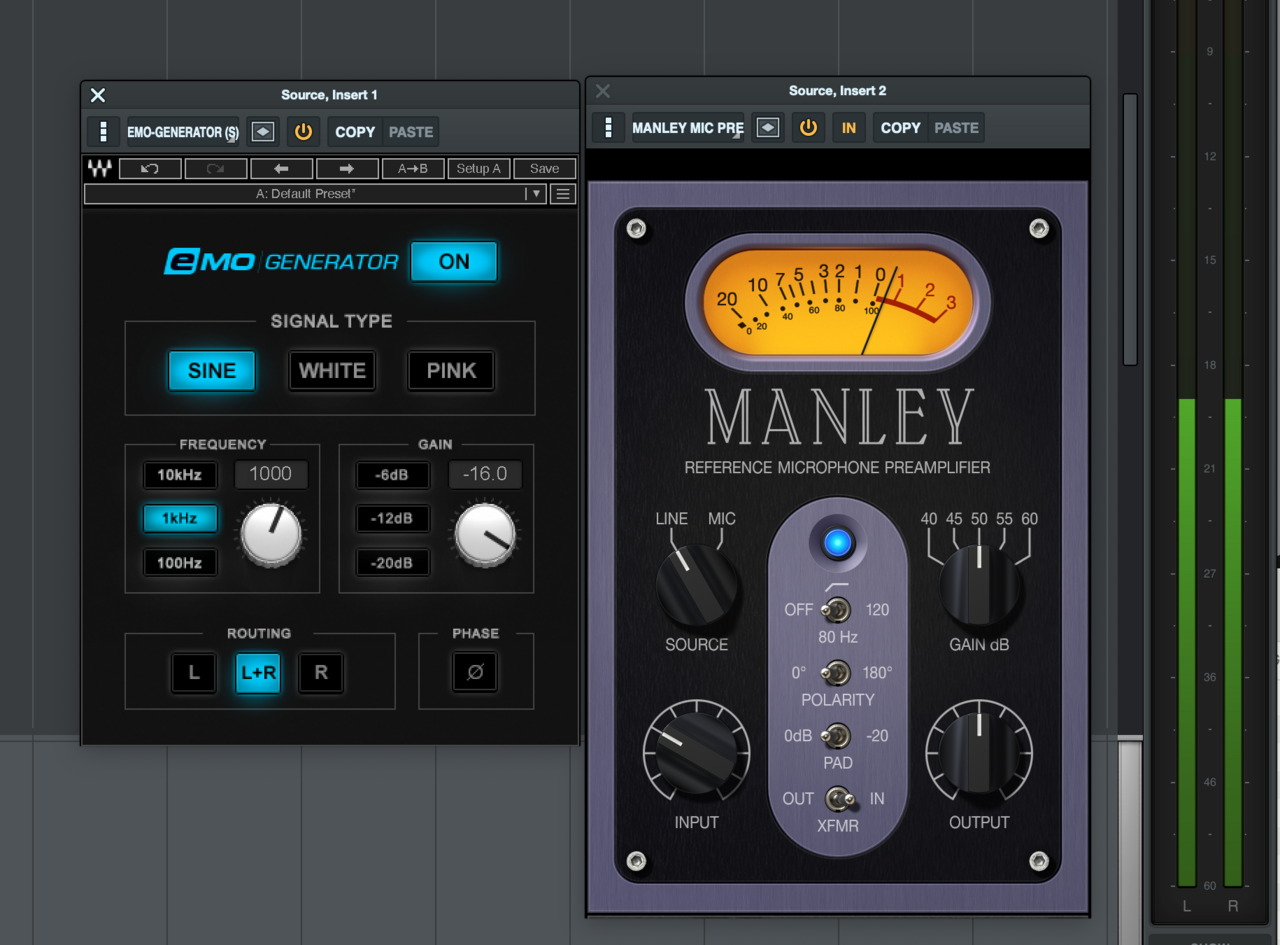Screen dimensions: 1280x945
Task: Open the Default Preset dropdown arrow
Action: (x=536, y=194)
